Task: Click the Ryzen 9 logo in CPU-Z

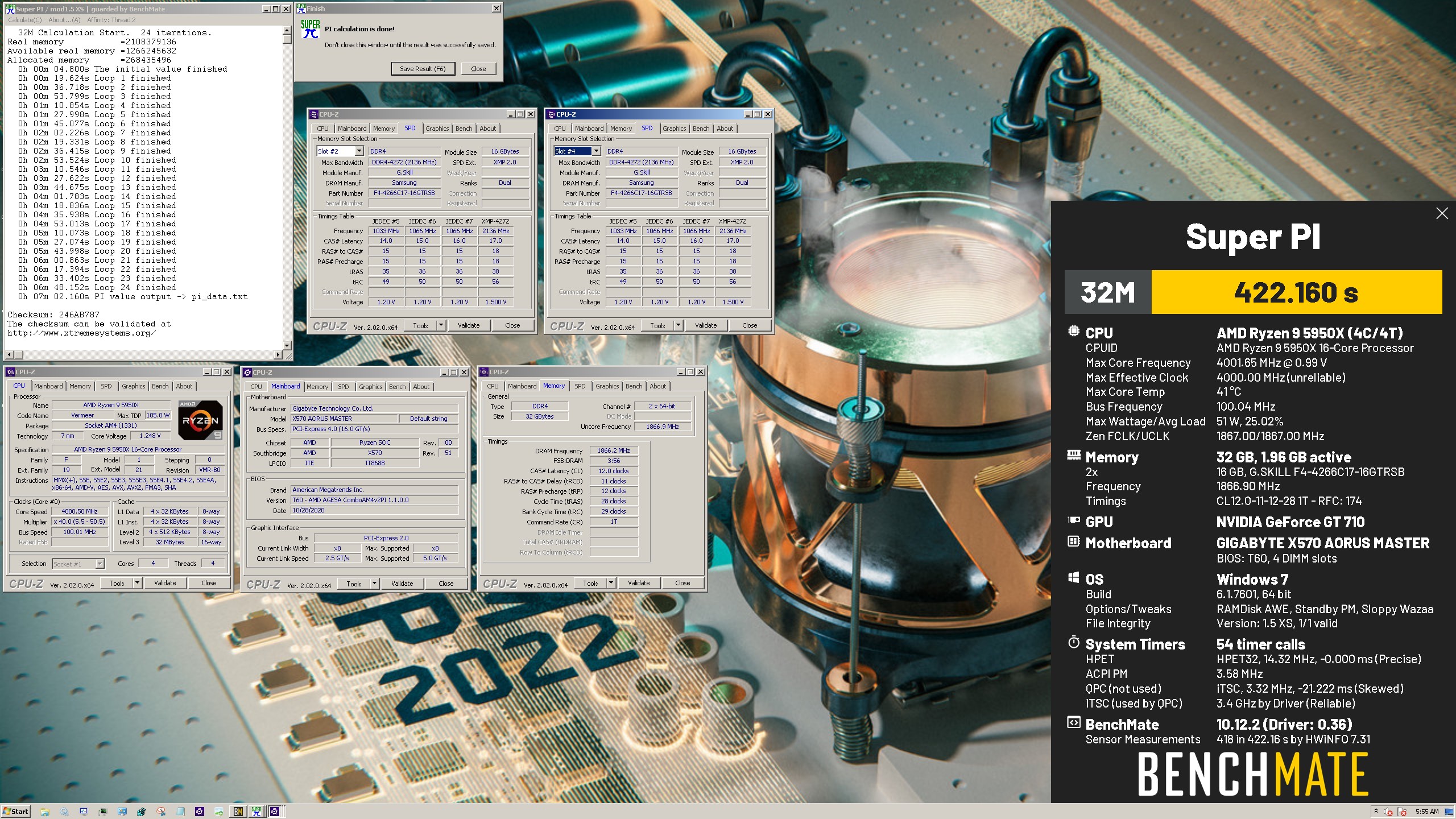Action: point(200,420)
